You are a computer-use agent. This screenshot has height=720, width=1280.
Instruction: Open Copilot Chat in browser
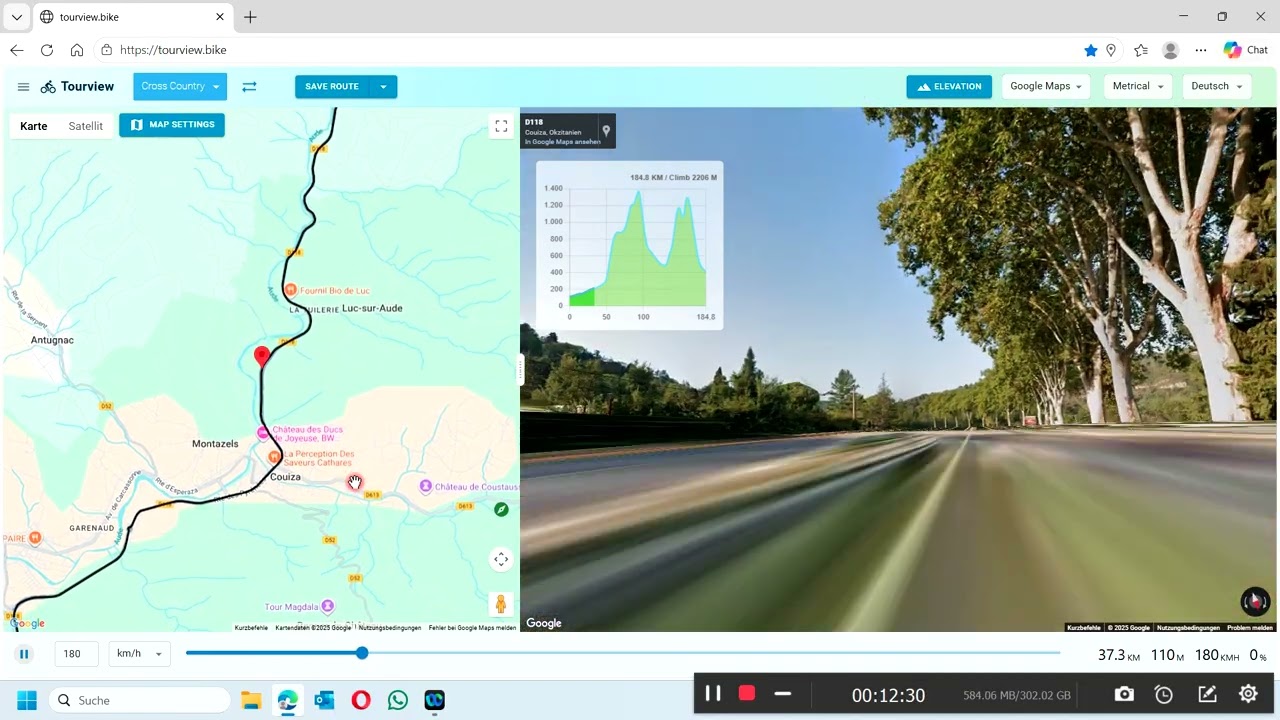[1246, 50]
